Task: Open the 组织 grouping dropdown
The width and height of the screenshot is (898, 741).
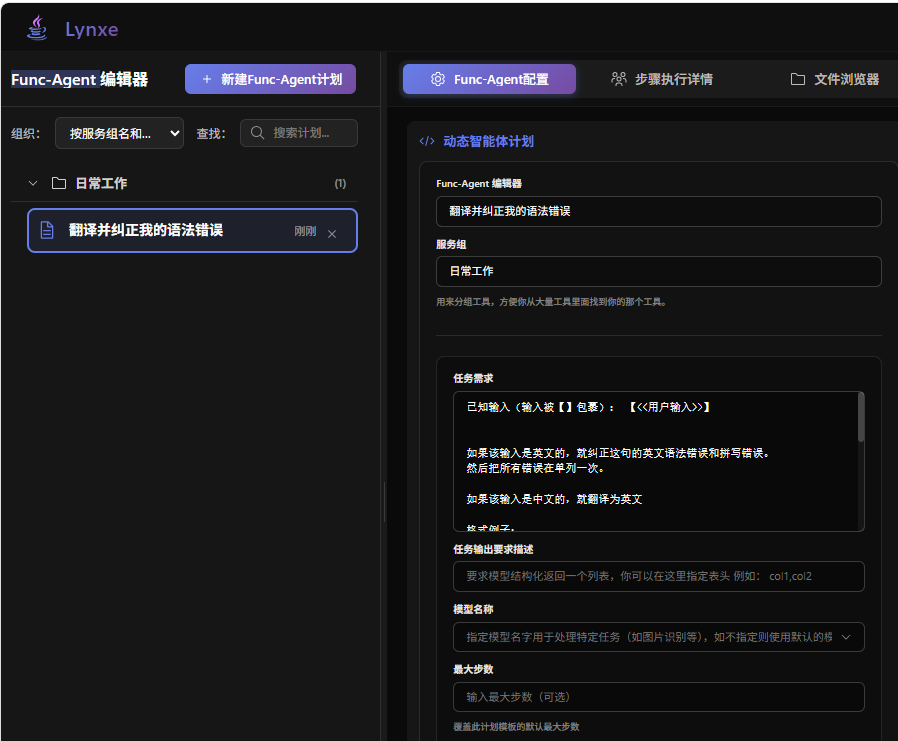Action: pyautogui.click(x=119, y=132)
